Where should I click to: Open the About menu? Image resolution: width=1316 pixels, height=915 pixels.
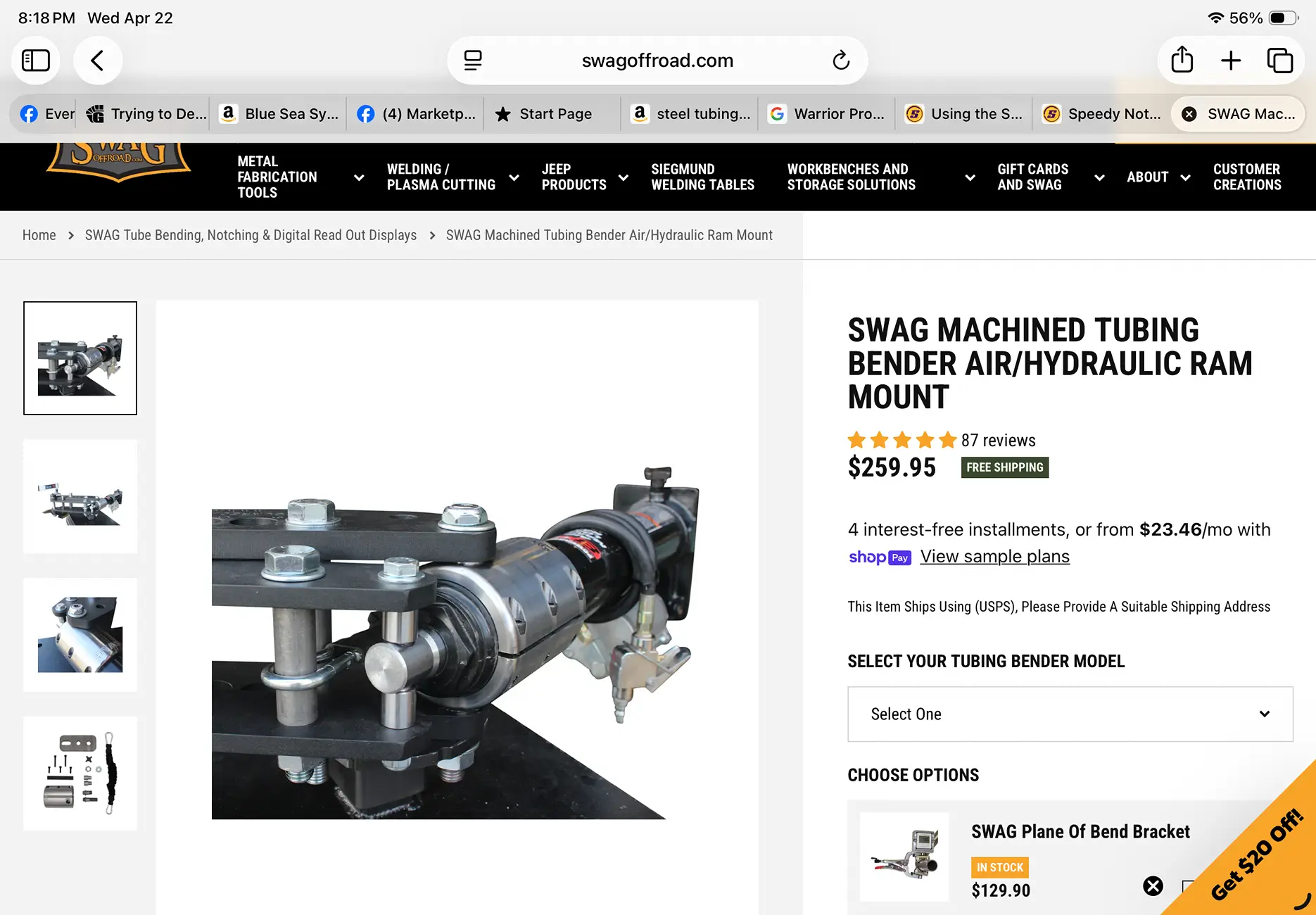(1147, 177)
